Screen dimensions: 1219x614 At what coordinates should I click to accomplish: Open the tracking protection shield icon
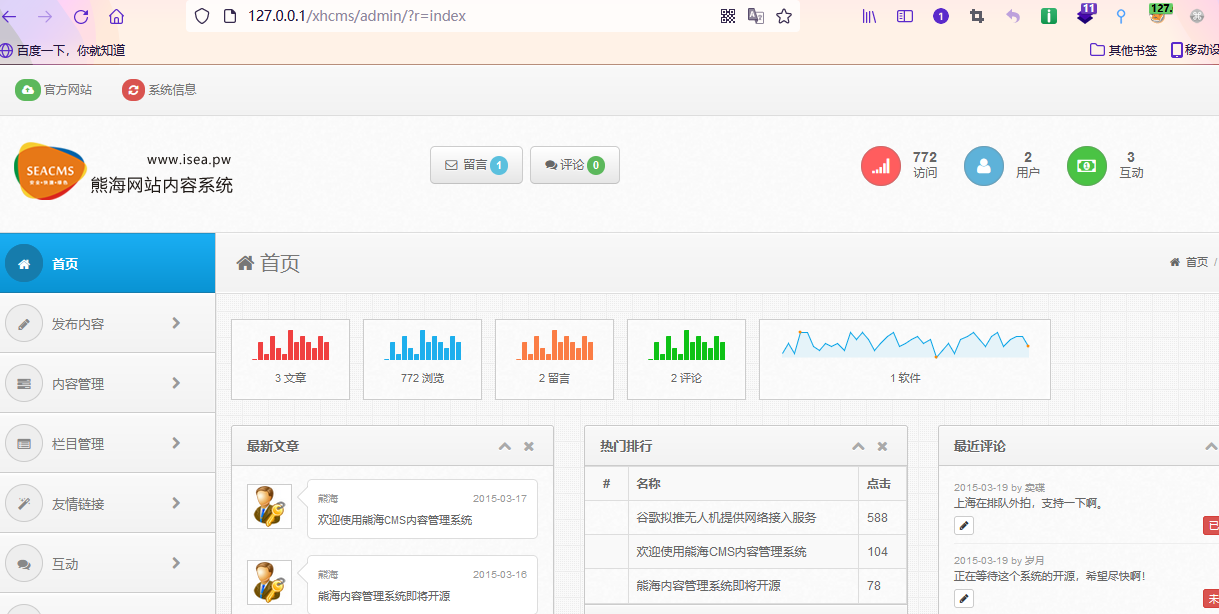click(x=202, y=16)
